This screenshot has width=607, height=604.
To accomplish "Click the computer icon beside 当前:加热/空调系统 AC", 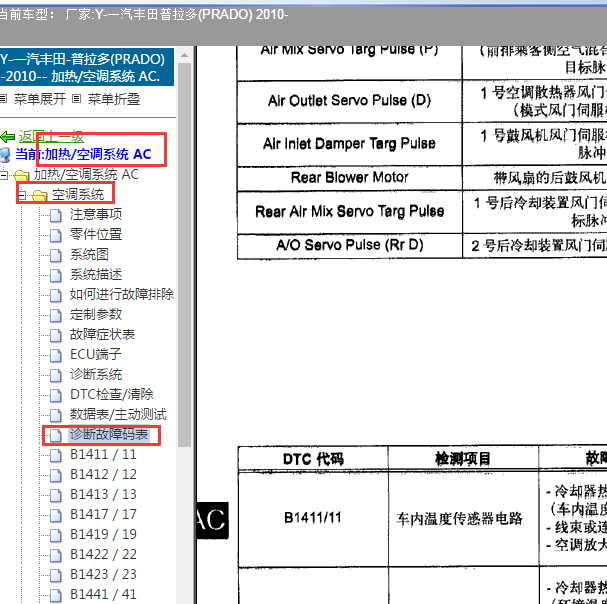I will [5, 154].
